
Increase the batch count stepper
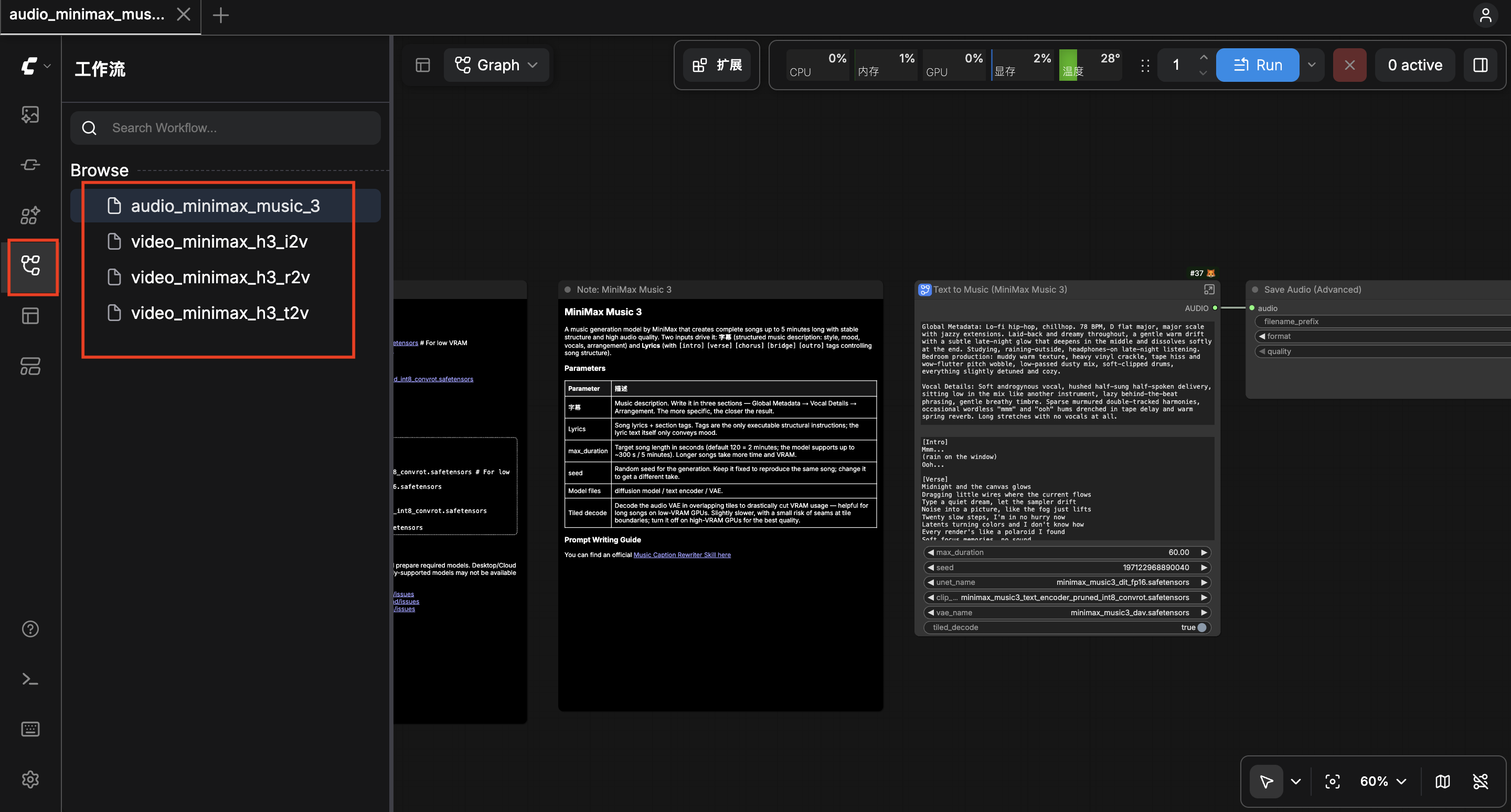coord(1204,58)
